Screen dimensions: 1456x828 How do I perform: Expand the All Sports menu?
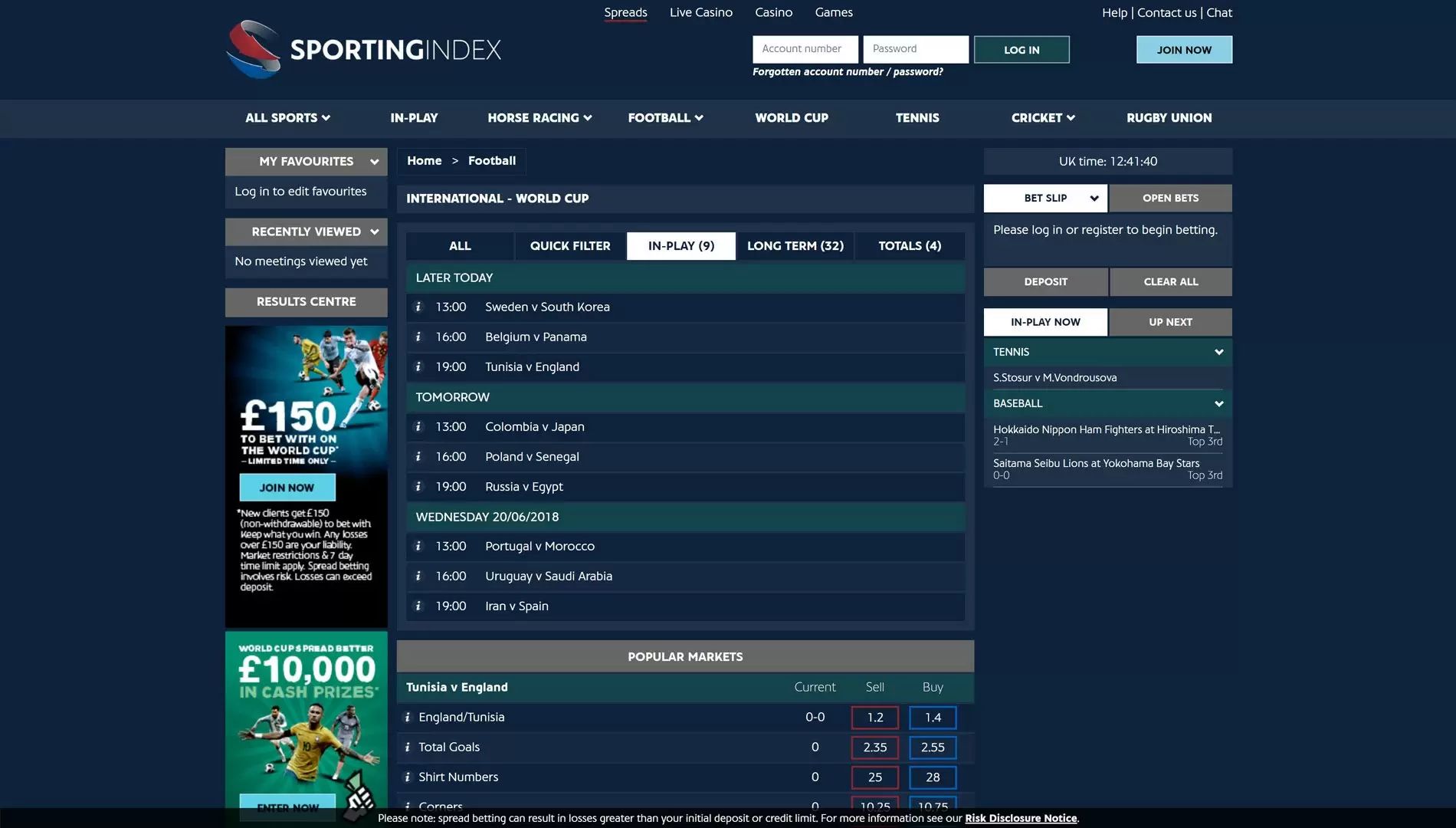click(288, 117)
